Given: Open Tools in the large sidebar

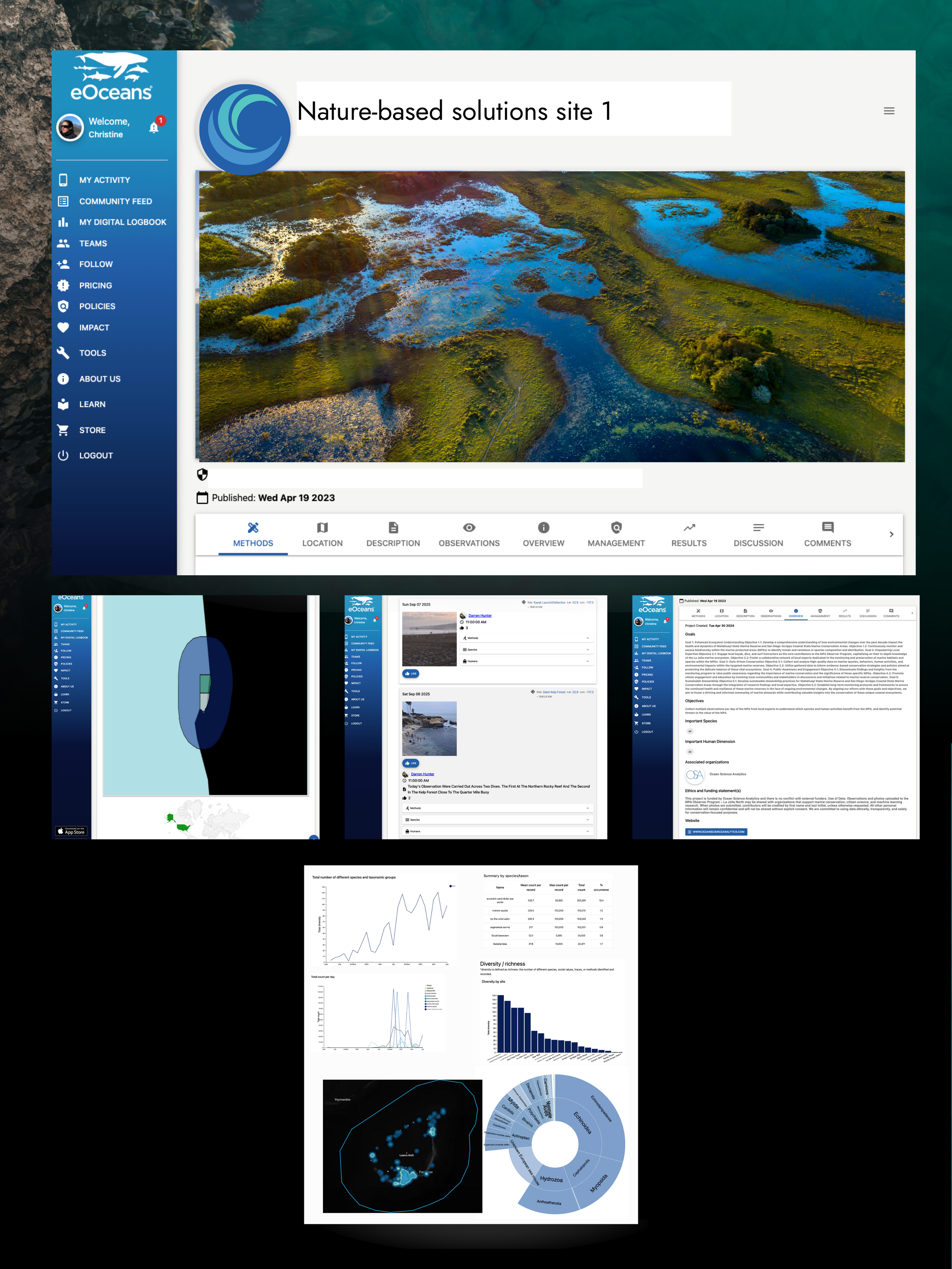Looking at the screenshot, I should tap(93, 353).
